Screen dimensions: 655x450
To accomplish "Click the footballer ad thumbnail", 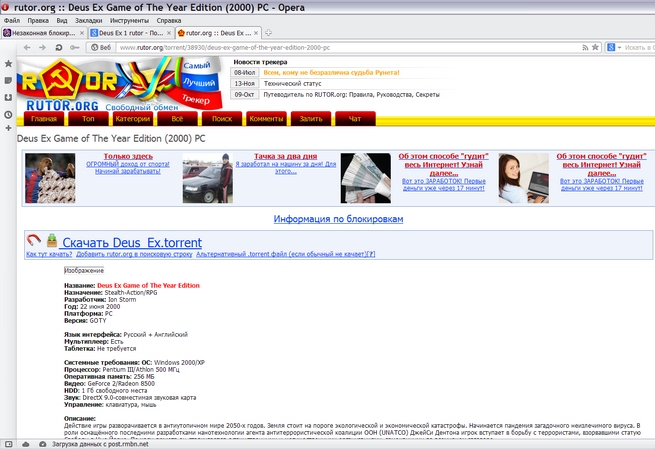I will tap(50, 178).
